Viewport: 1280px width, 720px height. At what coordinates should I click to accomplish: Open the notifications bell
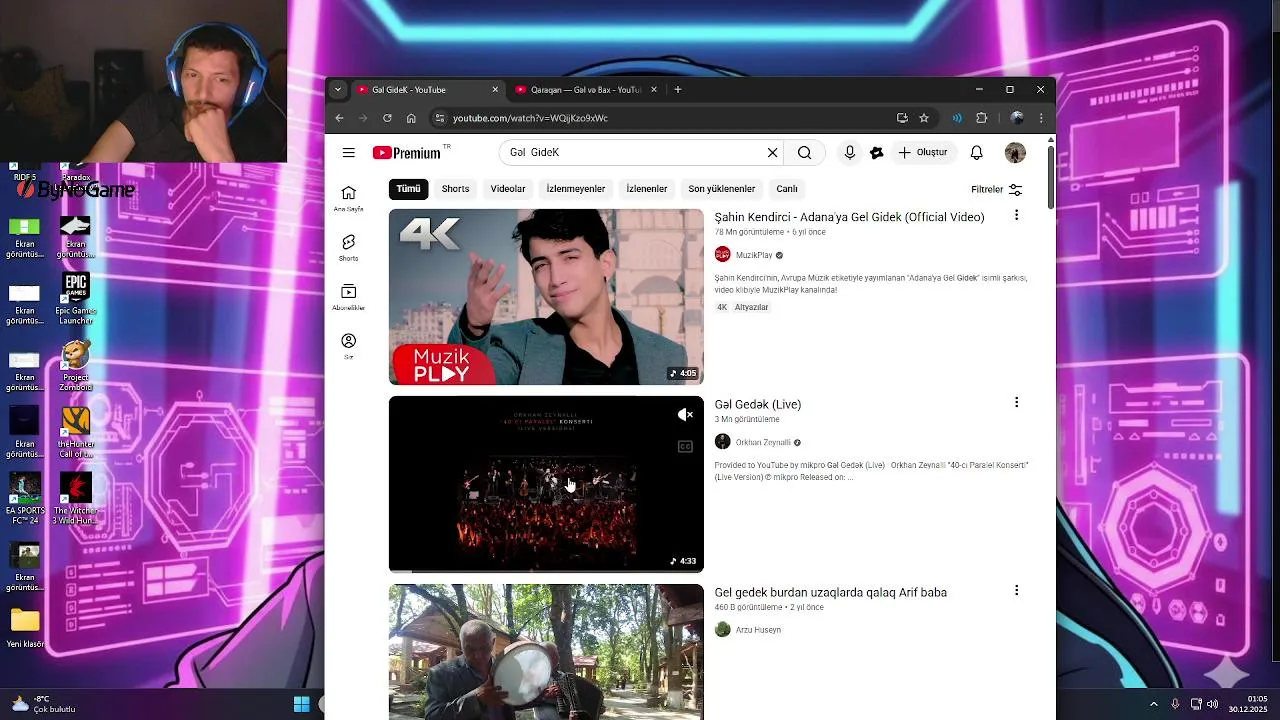click(x=977, y=153)
